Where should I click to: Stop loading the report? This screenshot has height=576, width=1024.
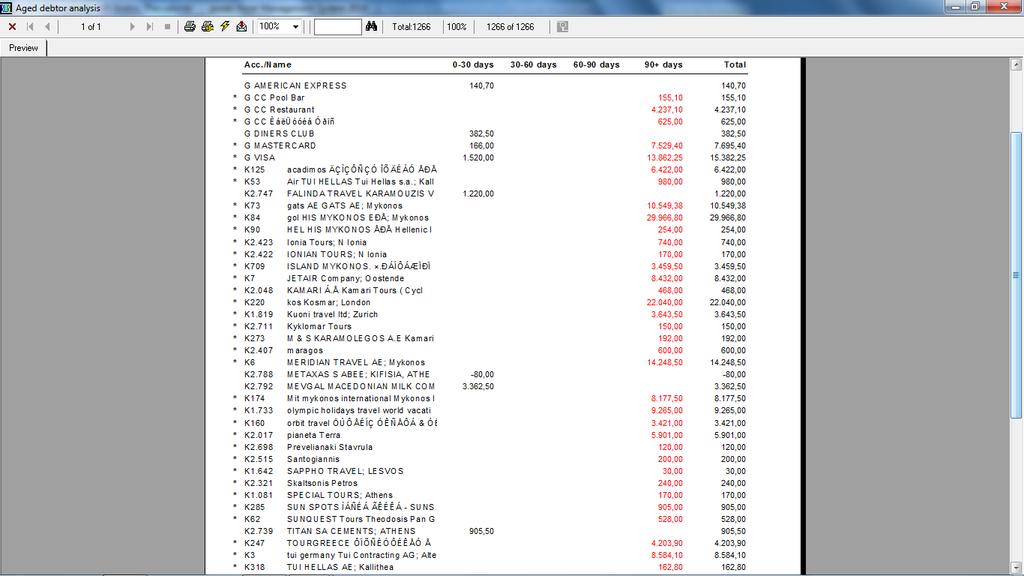coord(167,27)
